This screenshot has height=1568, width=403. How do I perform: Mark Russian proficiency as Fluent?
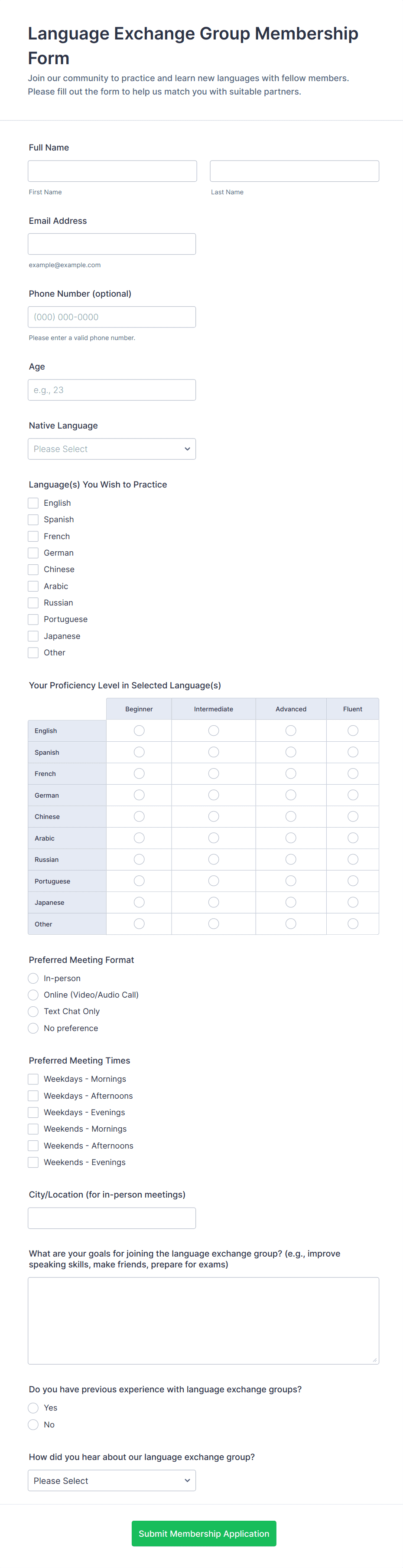[353, 860]
